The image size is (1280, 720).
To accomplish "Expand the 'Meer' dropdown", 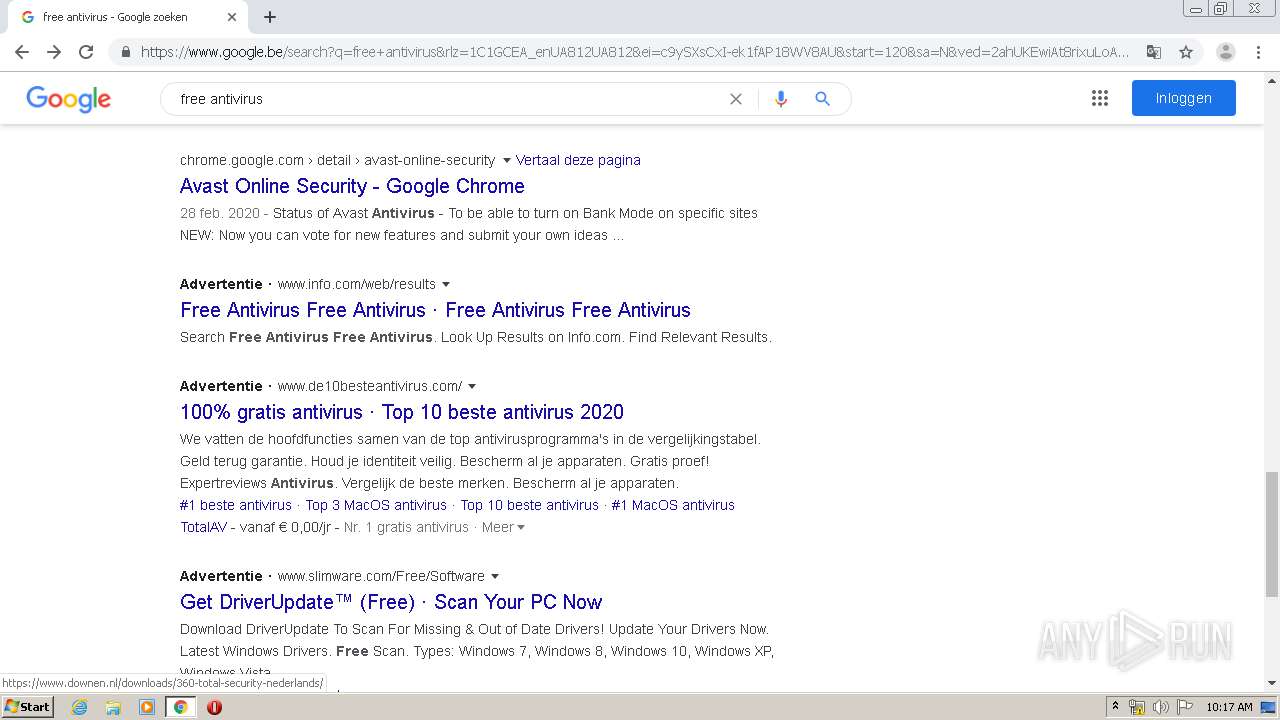I will (x=503, y=527).
